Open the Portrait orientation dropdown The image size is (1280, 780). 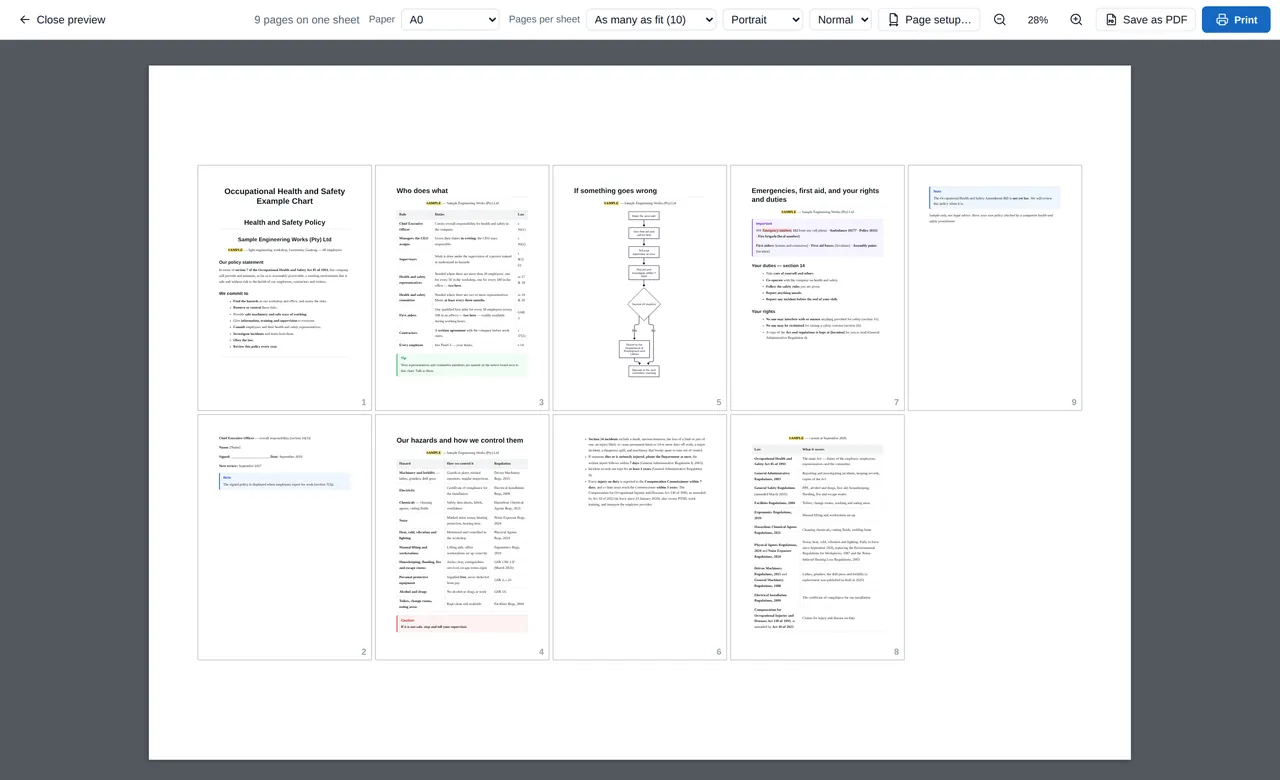(763, 20)
